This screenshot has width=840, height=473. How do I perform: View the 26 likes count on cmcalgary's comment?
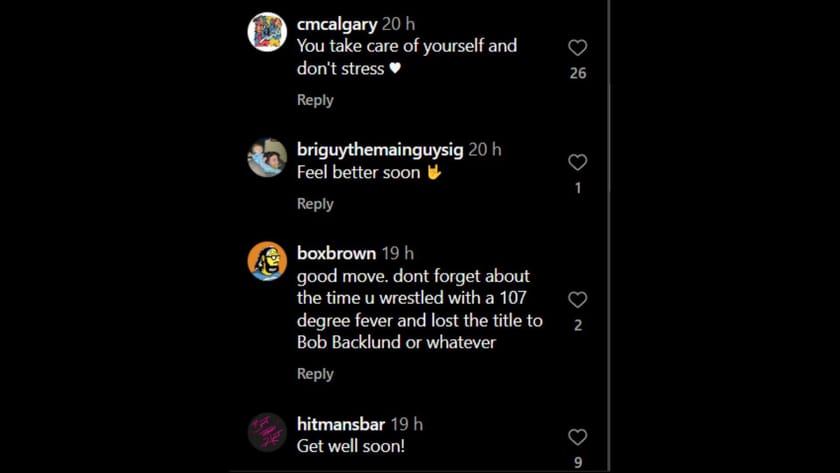click(x=577, y=73)
